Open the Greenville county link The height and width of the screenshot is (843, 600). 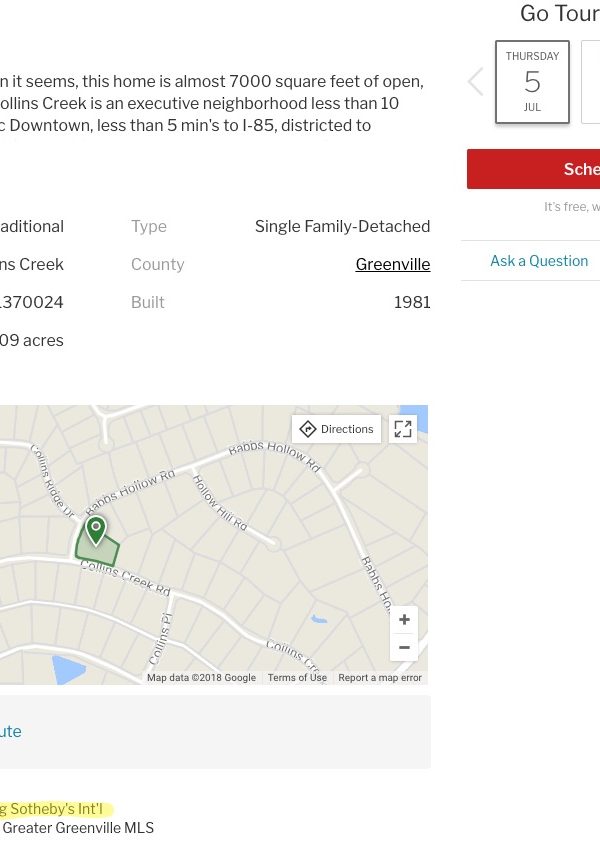click(392, 264)
